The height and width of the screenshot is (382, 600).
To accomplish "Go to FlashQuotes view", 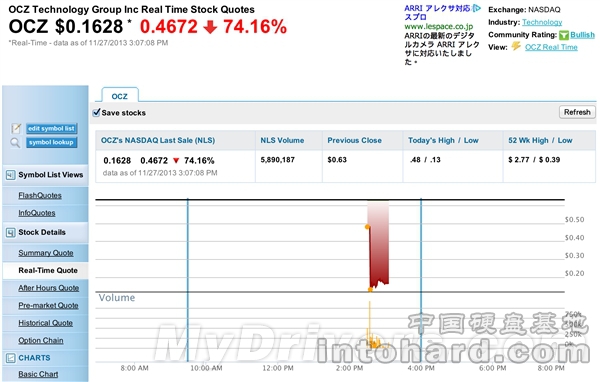I will pos(40,196).
